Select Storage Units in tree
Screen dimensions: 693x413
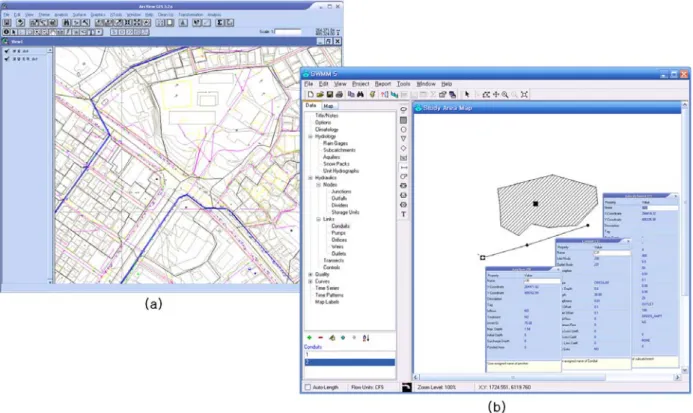[x=346, y=212]
